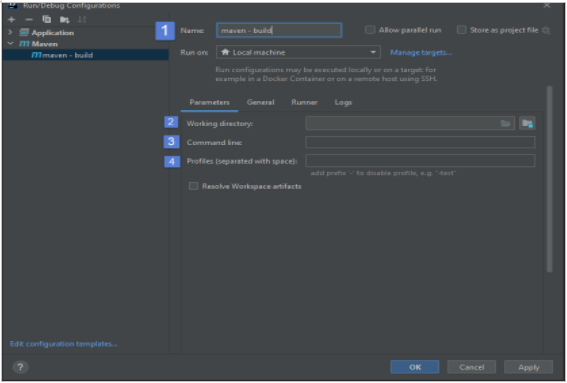Collapse the Maven tree node
Viewport: 567px width, 383px height.
click(10, 43)
